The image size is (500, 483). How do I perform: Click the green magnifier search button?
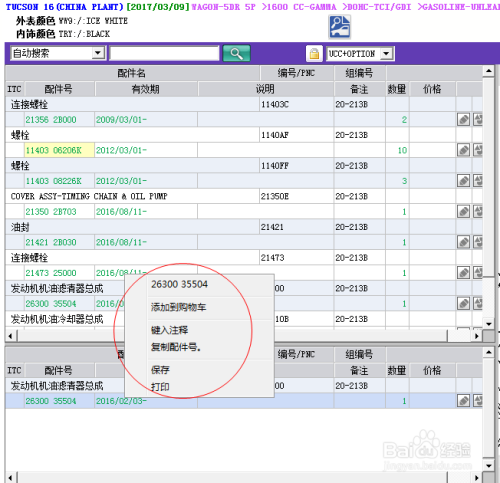[x=236, y=53]
